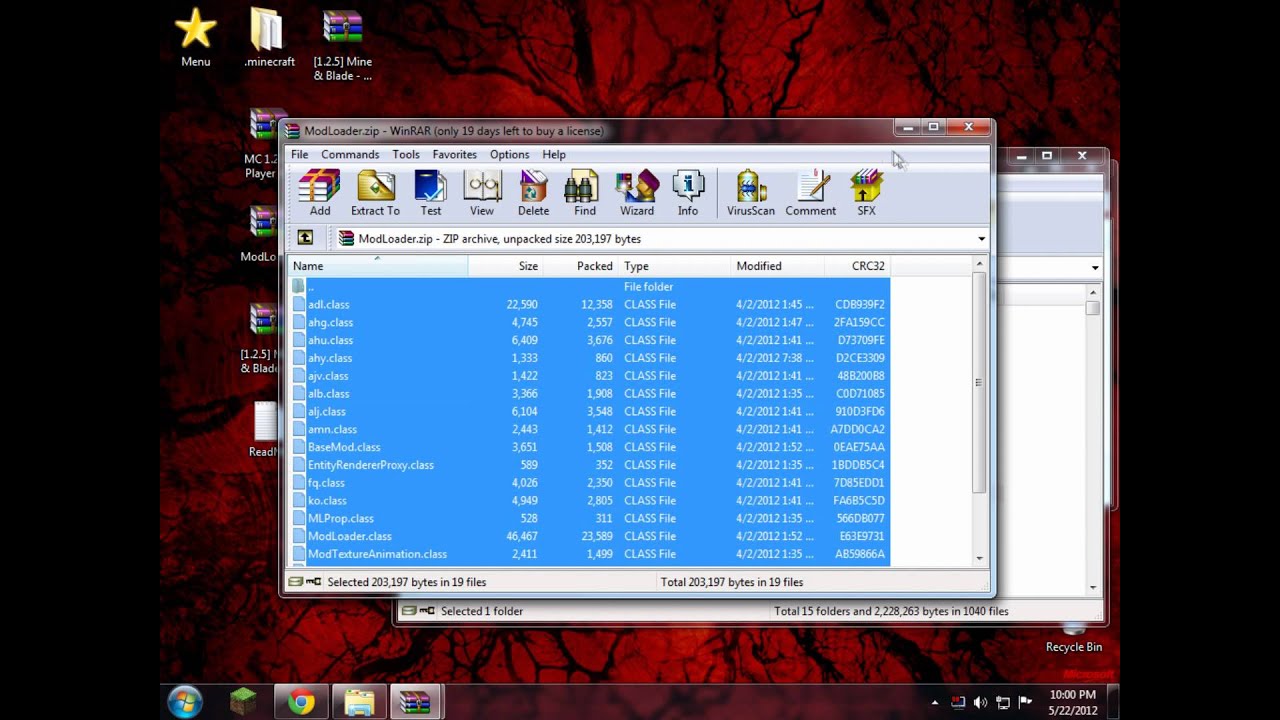Open the Commands menu

(350, 155)
